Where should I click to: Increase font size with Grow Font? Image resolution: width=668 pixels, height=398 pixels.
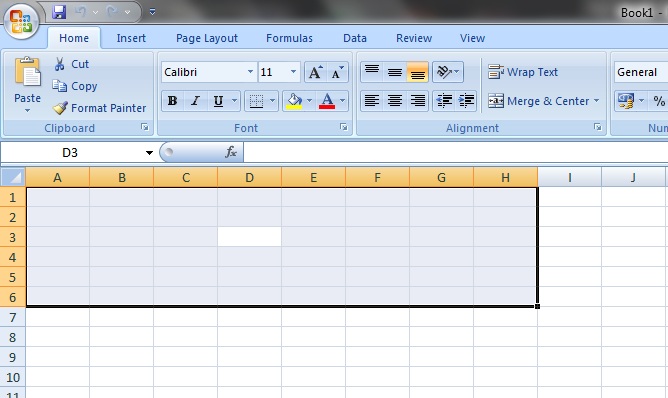click(316, 72)
